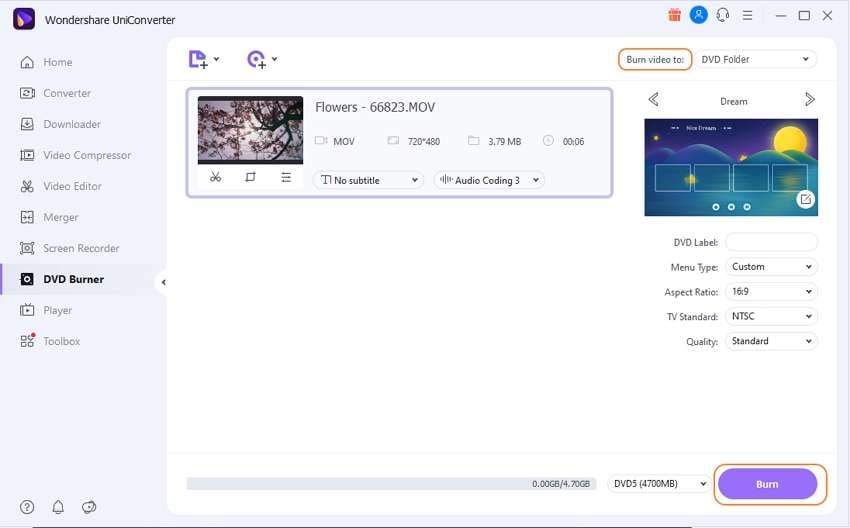Click the feedback chat icon at bottom left
This screenshot has width=850, height=528.
click(x=89, y=507)
